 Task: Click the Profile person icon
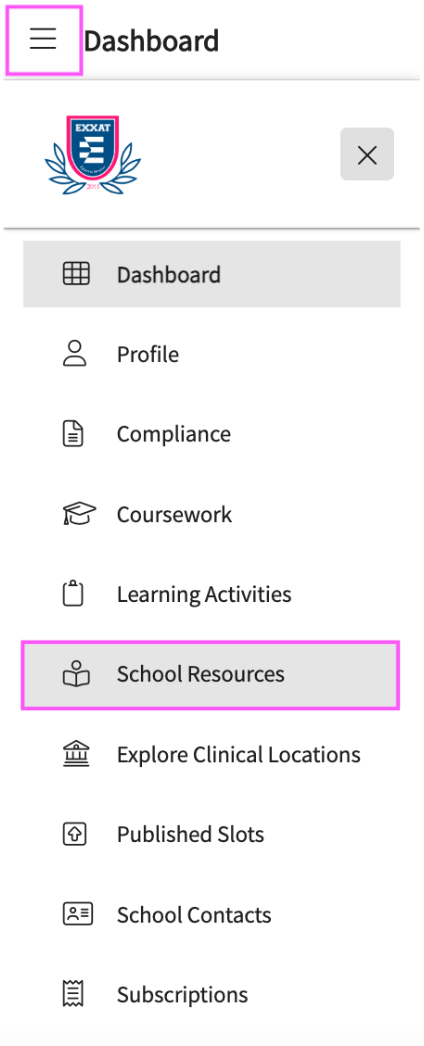[x=75, y=354]
